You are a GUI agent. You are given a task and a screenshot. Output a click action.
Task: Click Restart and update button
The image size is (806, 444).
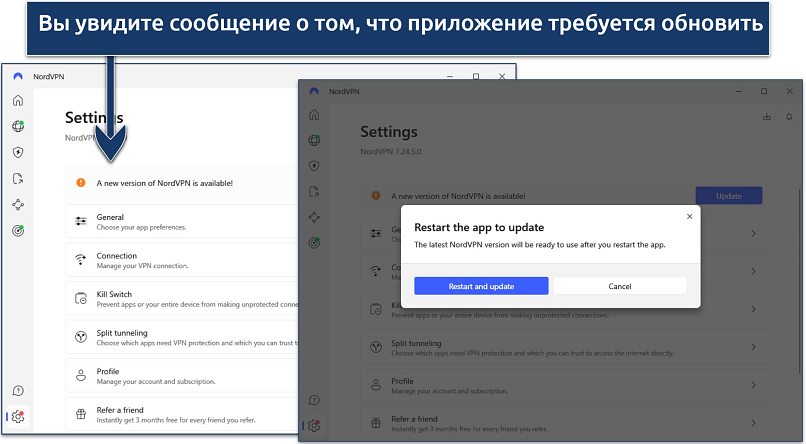click(481, 286)
